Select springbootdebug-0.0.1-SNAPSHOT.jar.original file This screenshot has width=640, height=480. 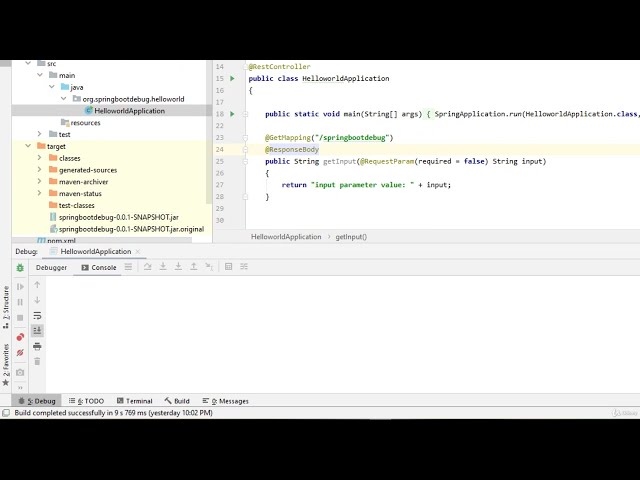coord(127,229)
